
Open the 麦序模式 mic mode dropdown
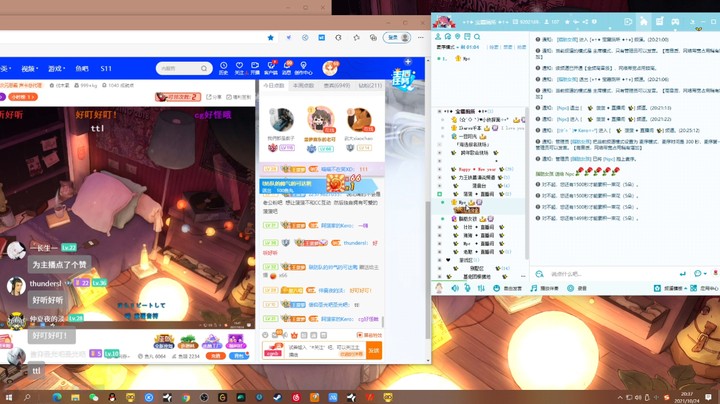coord(449,47)
